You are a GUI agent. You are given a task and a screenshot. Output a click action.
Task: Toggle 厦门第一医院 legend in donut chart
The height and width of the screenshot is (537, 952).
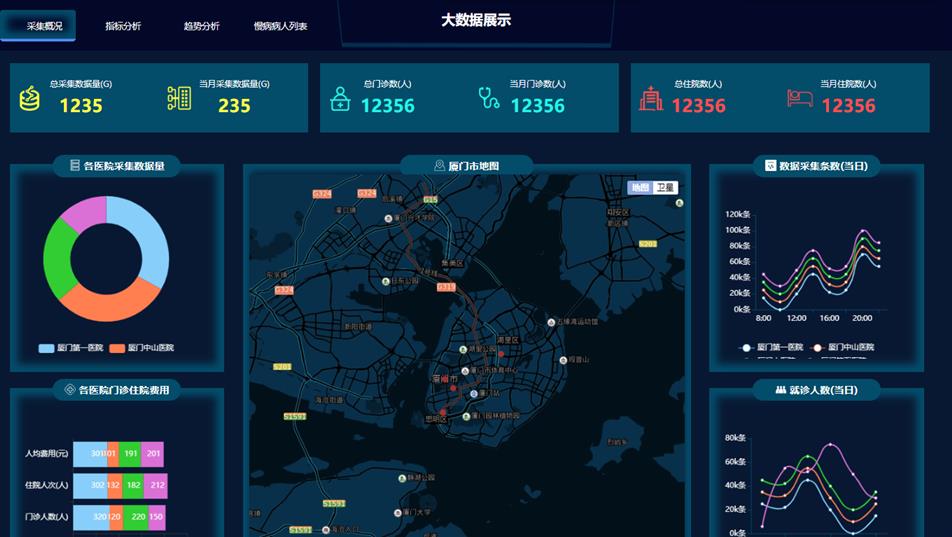point(71,348)
